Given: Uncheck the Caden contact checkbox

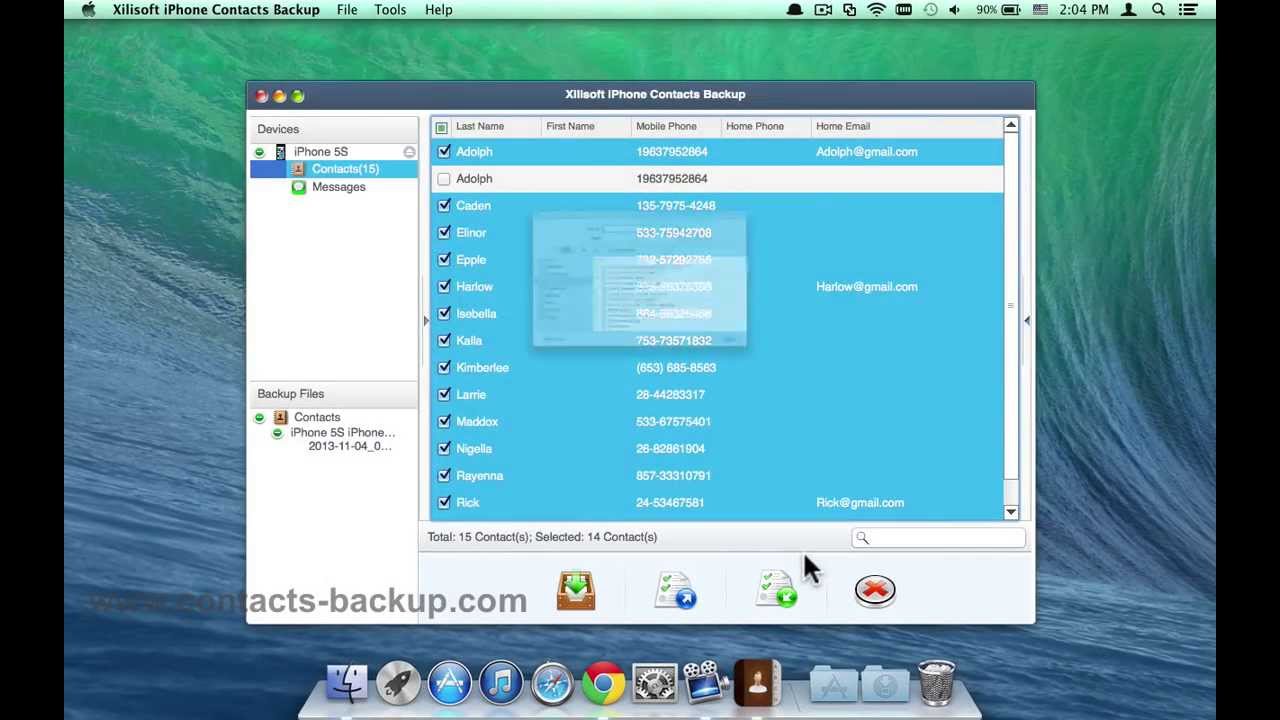Looking at the screenshot, I should click(x=444, y=206).
